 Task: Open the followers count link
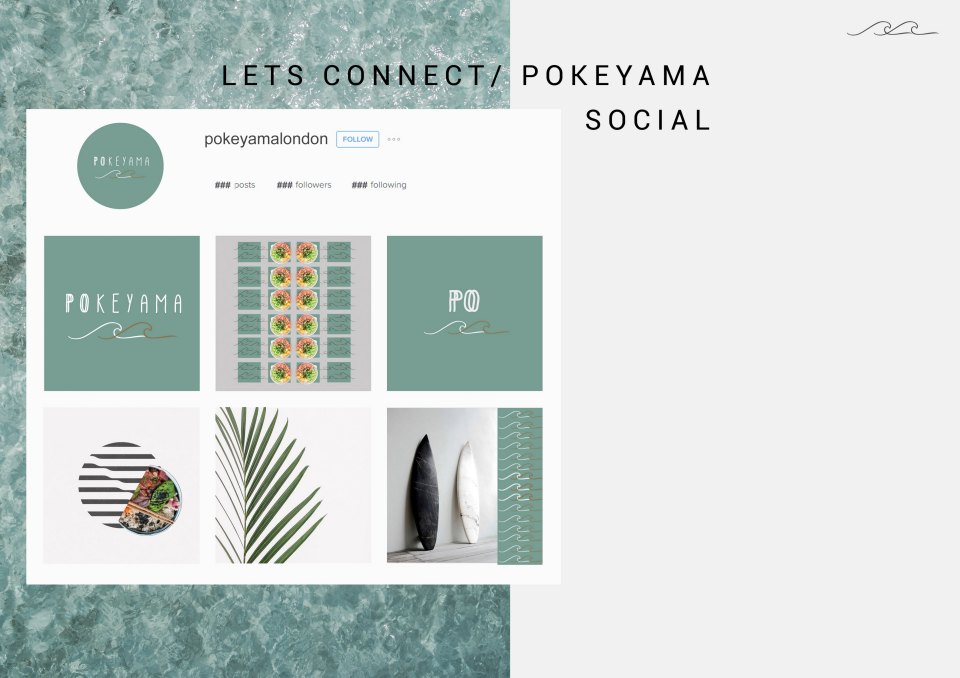(304, 185)
